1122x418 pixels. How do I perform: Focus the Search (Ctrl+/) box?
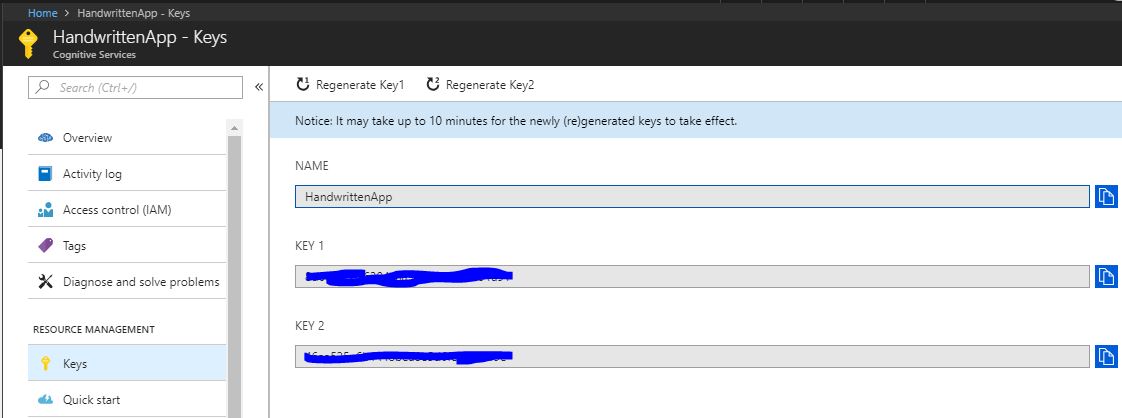tap(135, 87)
